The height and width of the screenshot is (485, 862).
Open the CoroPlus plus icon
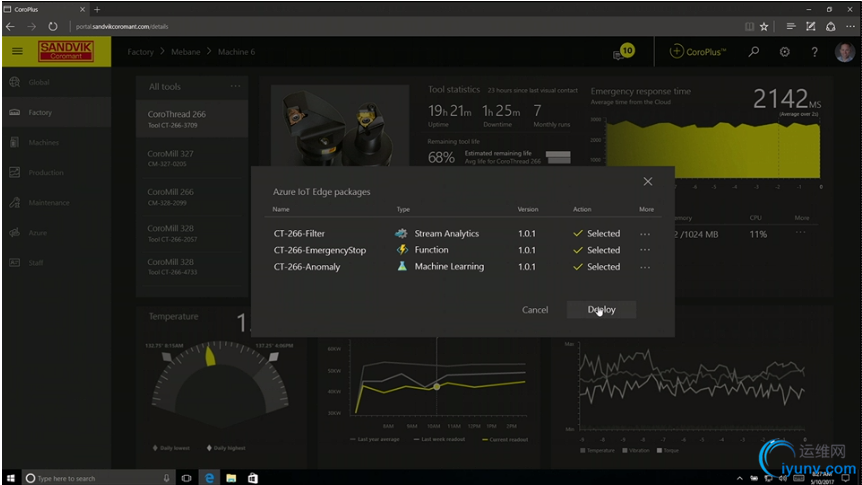pos(676,52)
